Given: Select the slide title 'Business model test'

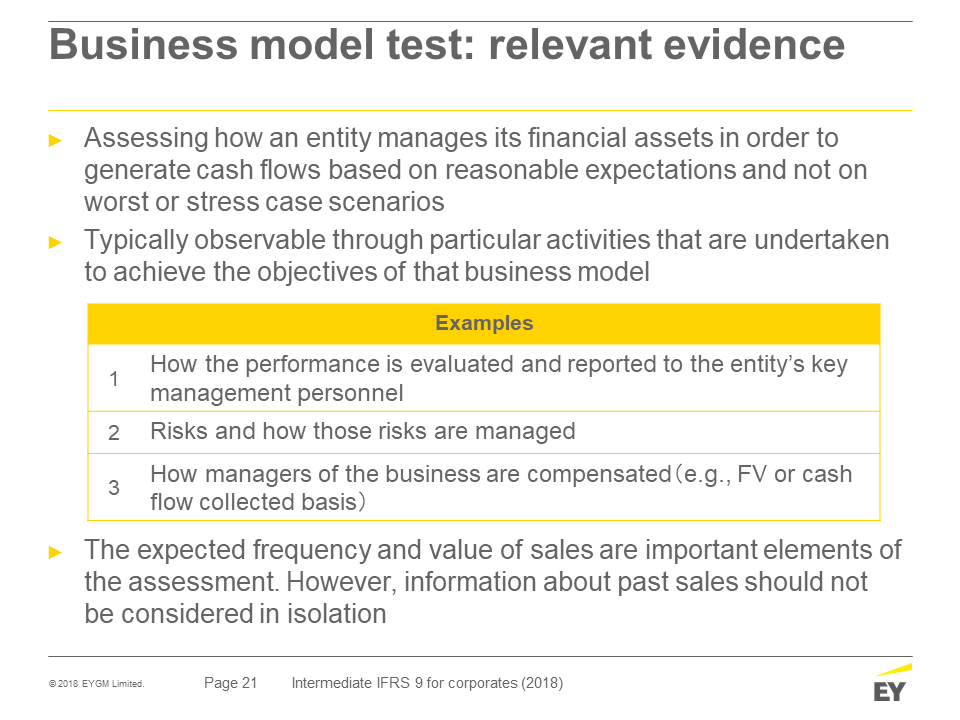Looking at the screenshot, I should tap(447, 45).
